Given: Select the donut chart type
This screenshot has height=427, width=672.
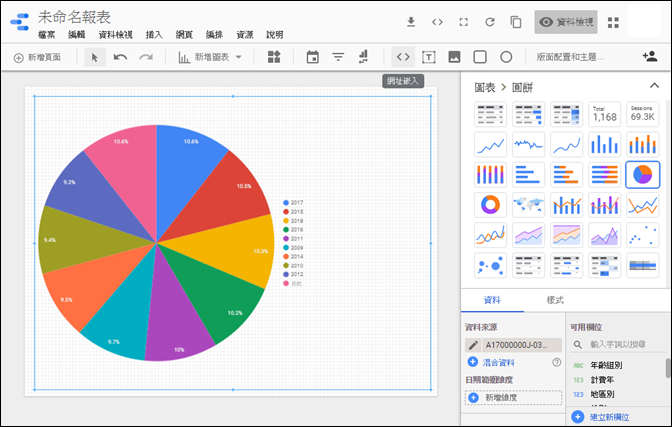Looking at the screenshot, I should click(x=490, y=205).
